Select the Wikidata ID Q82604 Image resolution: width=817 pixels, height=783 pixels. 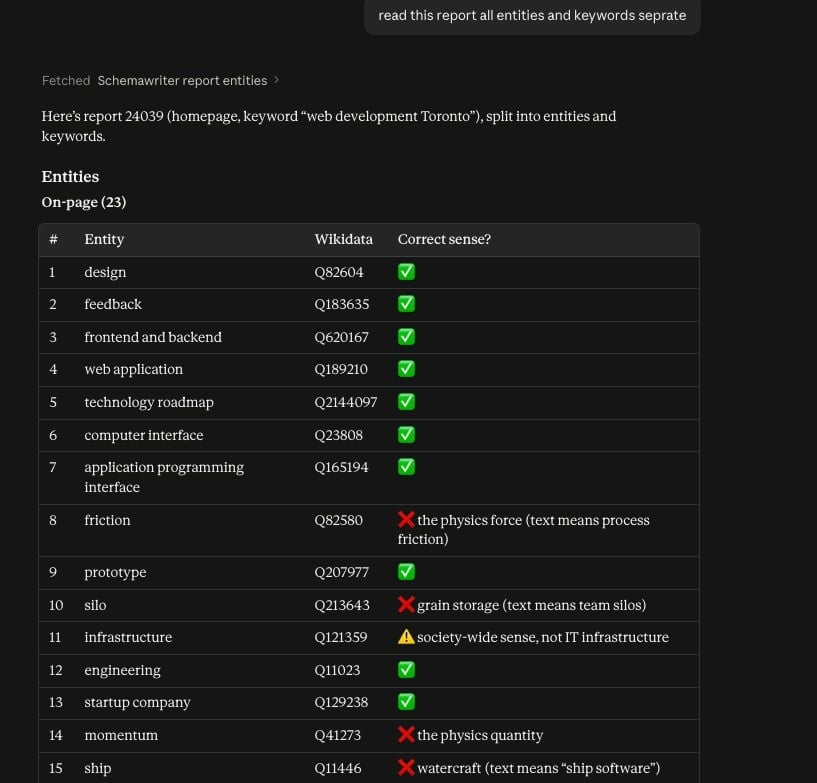coord(339,272)
